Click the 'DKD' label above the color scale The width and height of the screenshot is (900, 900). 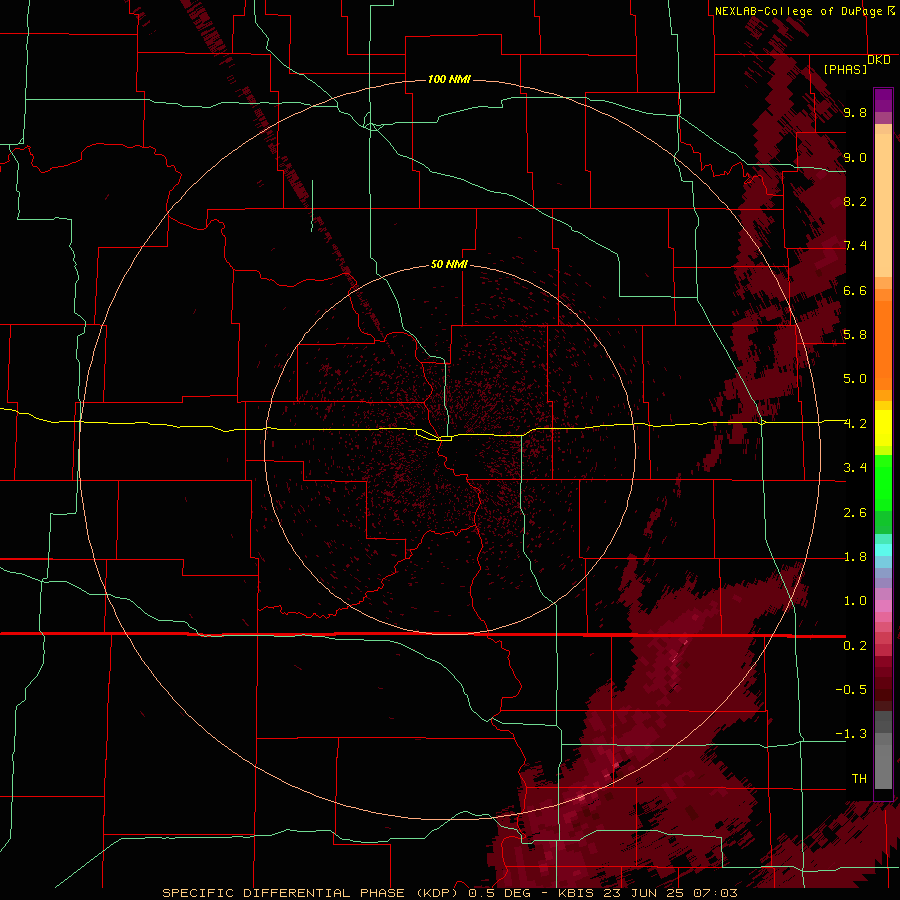point(879,59)
